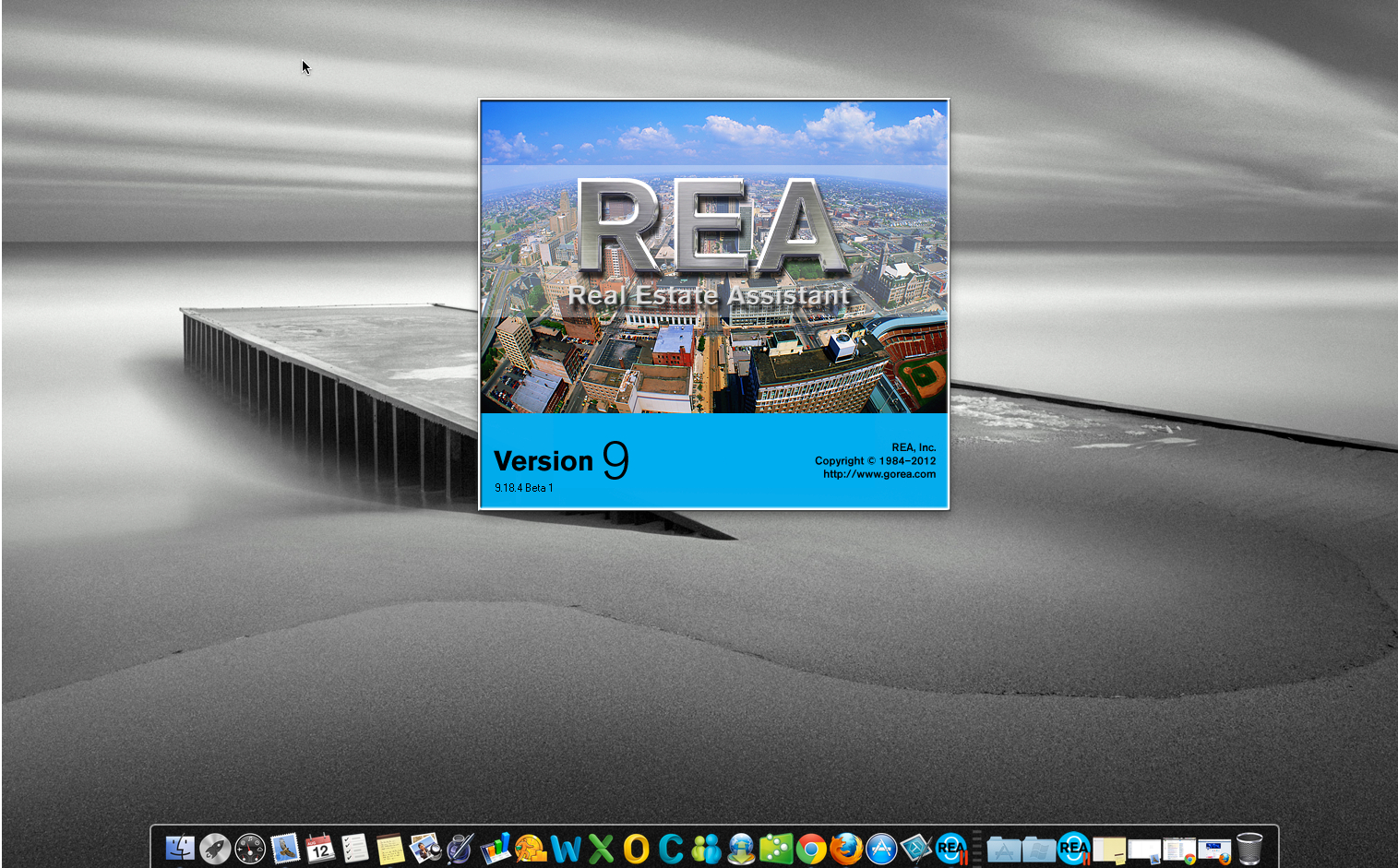Launch Launchpad rocket icon
The width and height of the screenshot is (1398, 868).
(x=215, y=848)
